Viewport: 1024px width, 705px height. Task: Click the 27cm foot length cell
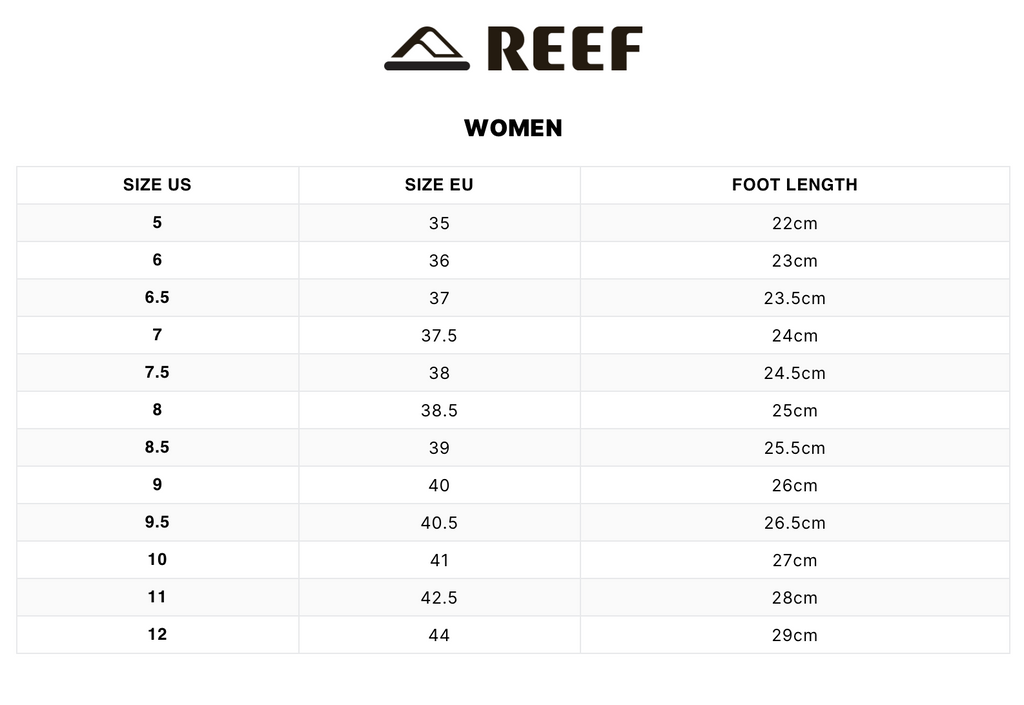pos(794,560)
